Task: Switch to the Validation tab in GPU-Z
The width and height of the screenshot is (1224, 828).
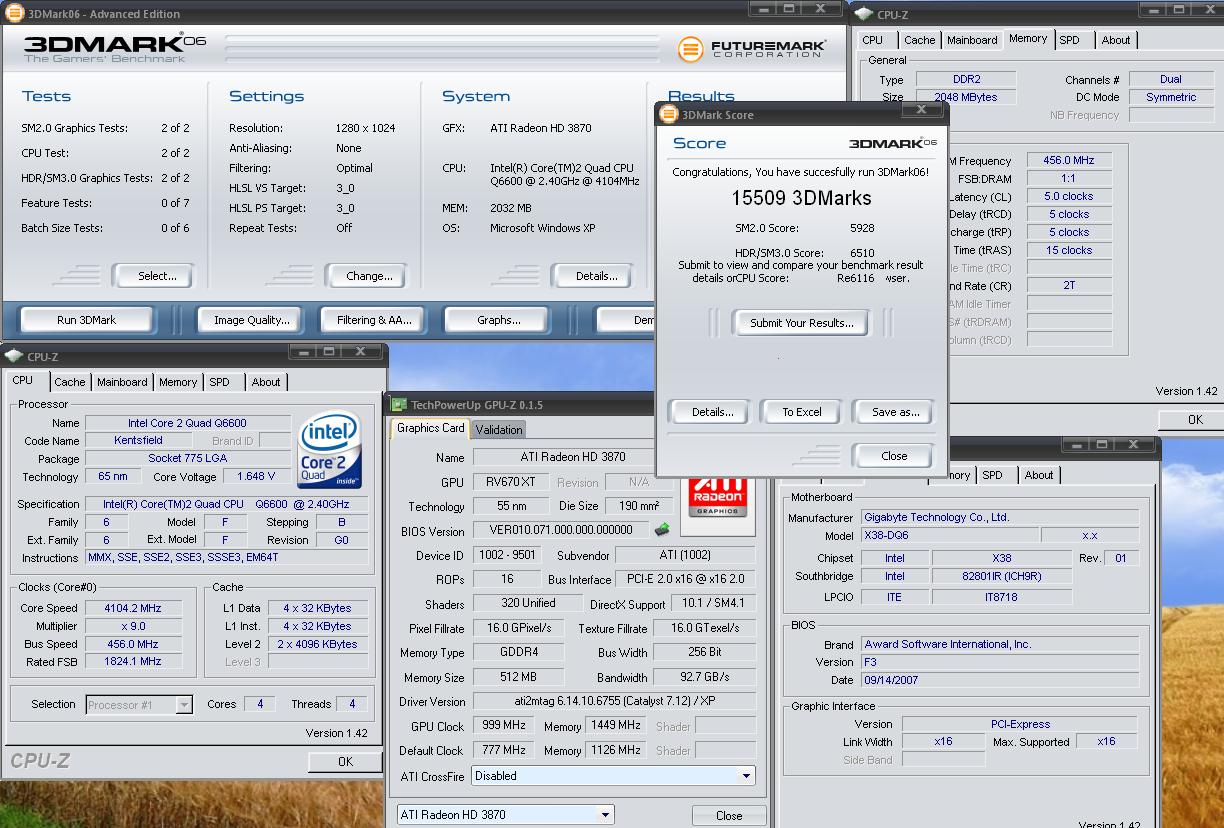Action: [x=498, y=429]
